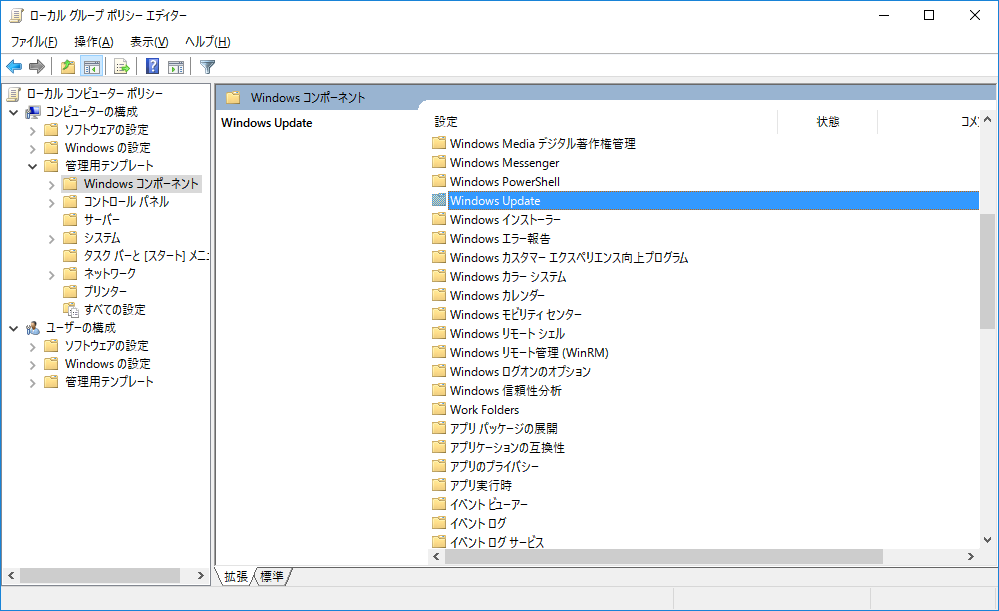This screenshot has height=611, width=999.
Task: Expand the ネットワーク tree node
Action: click(52, 275)
